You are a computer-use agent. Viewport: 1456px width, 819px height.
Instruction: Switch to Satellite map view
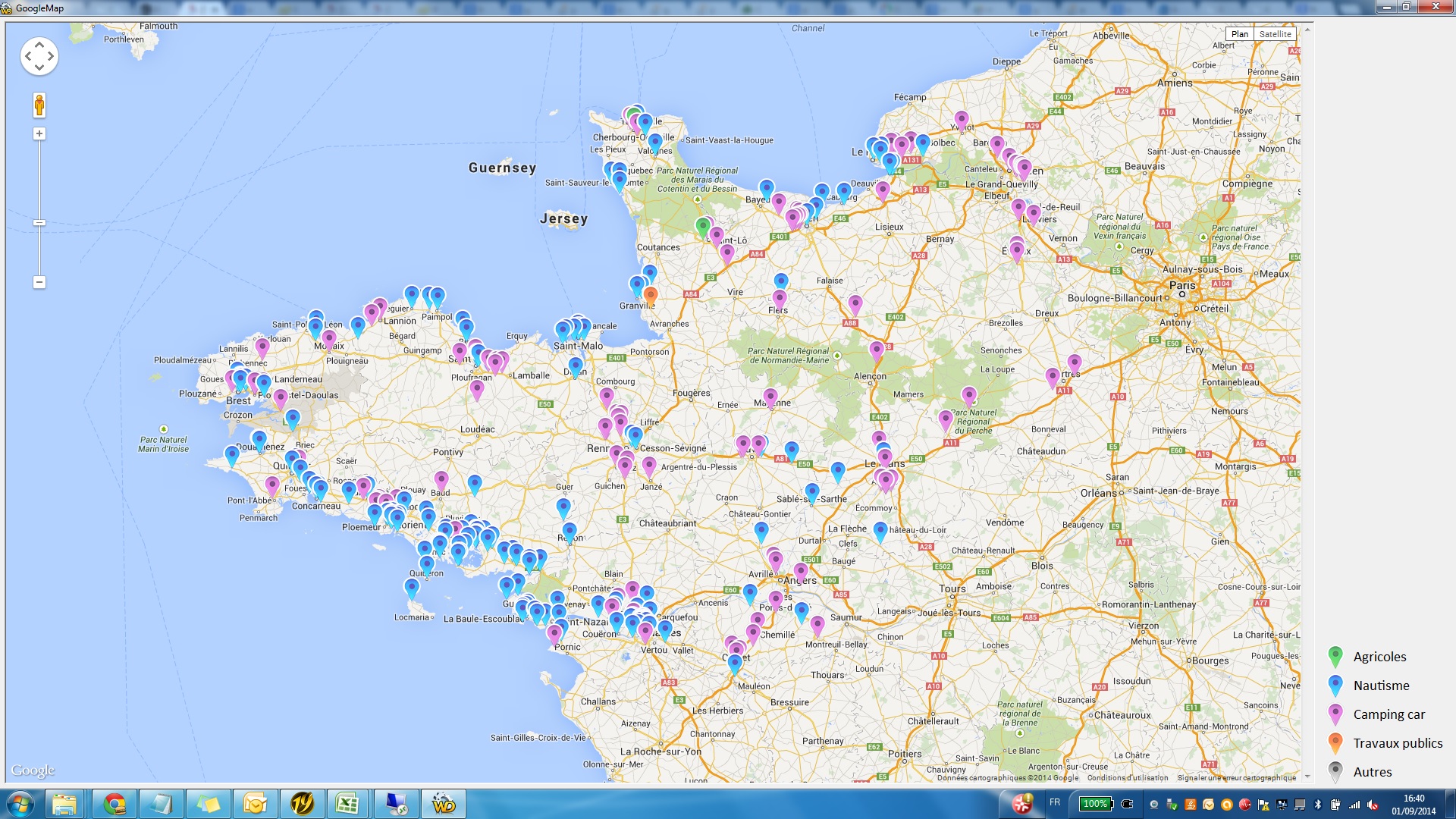(x=1275, y=34)
